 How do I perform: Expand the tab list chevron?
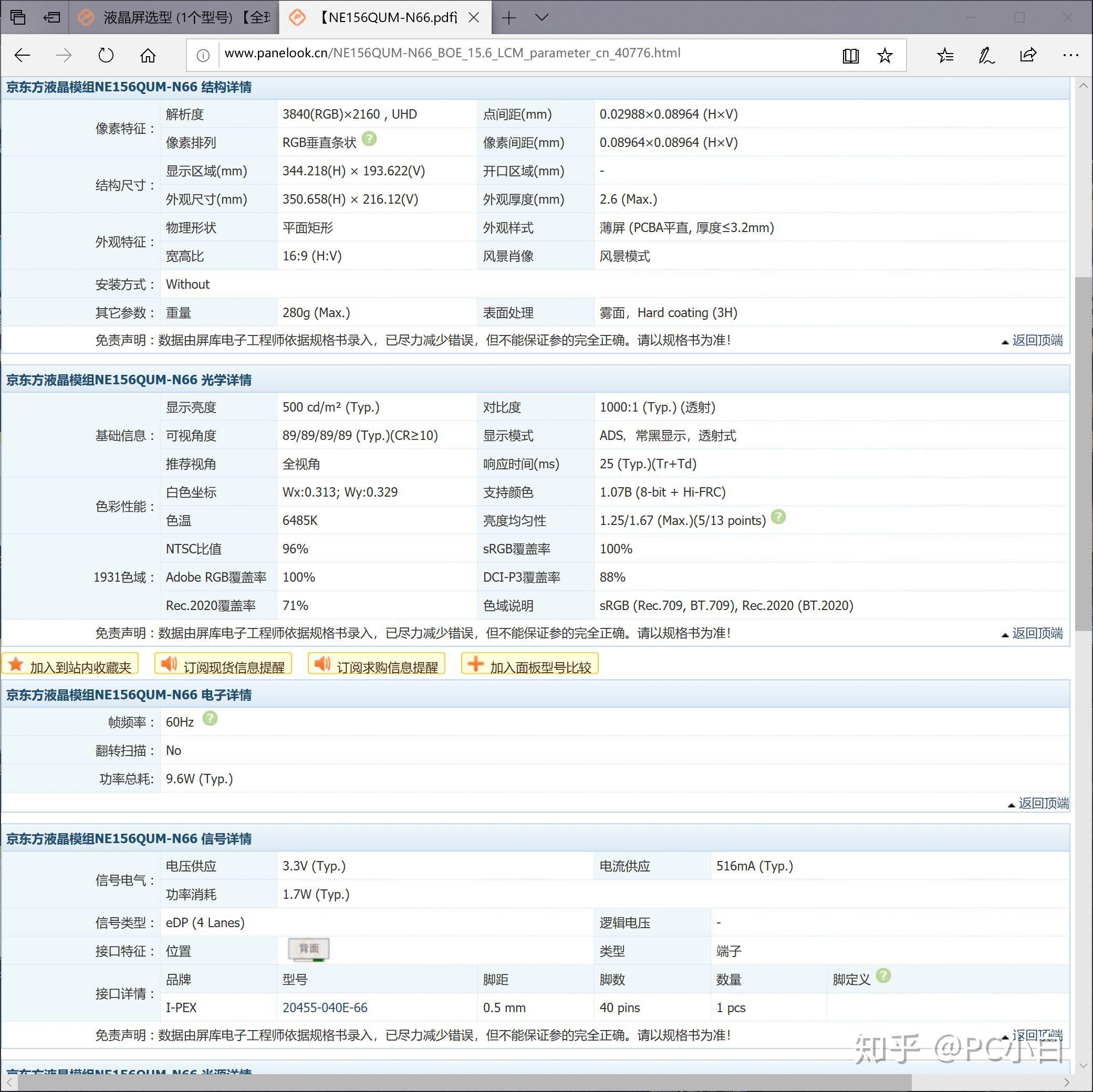[542, 17]
